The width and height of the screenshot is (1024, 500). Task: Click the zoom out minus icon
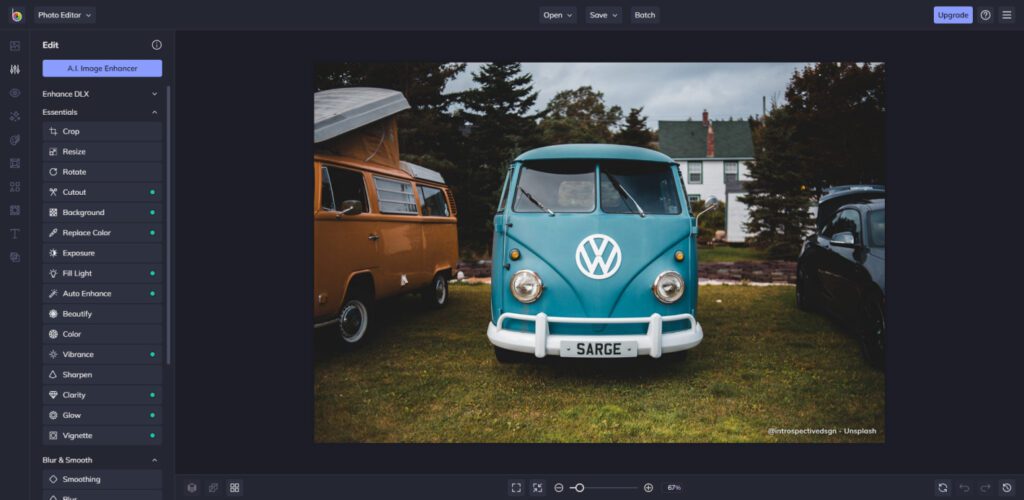(x=559, y=488)
